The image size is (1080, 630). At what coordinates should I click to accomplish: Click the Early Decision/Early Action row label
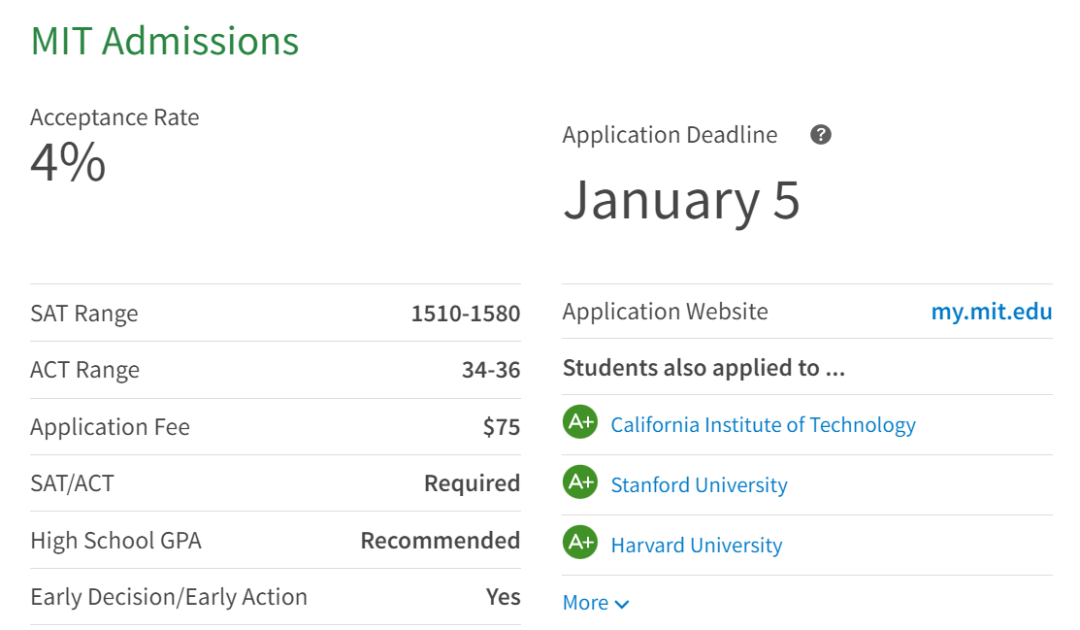click(x=169, y=597)
